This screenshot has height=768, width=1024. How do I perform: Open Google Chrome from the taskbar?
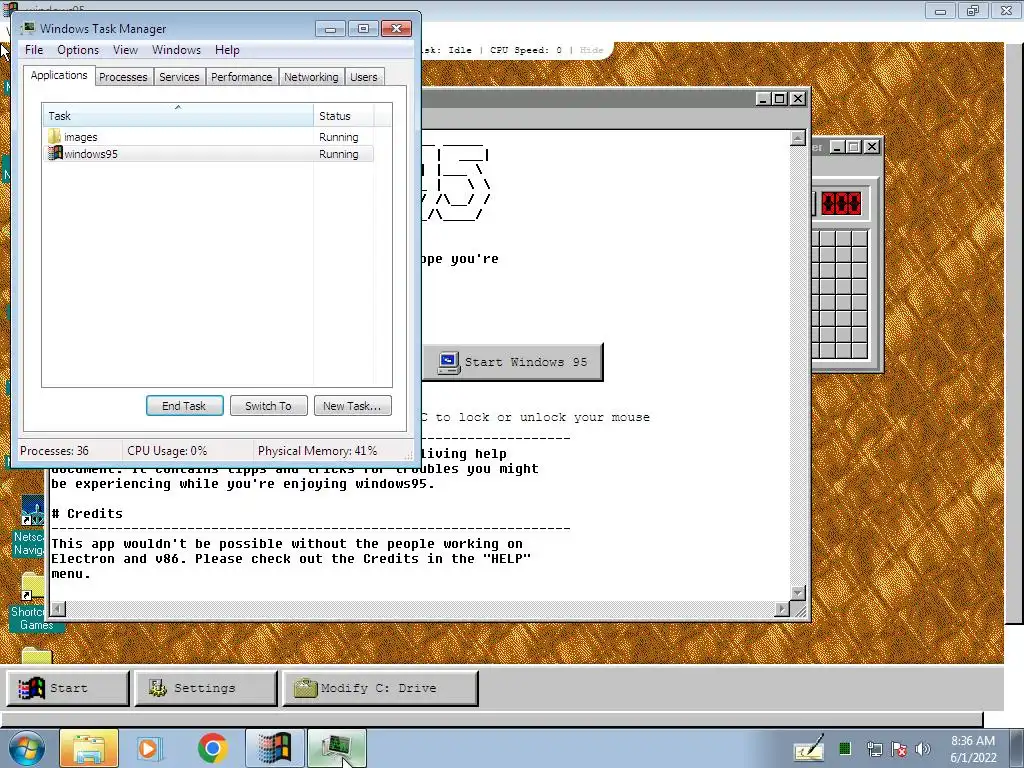pyautogui.click(x=212, y=748)
